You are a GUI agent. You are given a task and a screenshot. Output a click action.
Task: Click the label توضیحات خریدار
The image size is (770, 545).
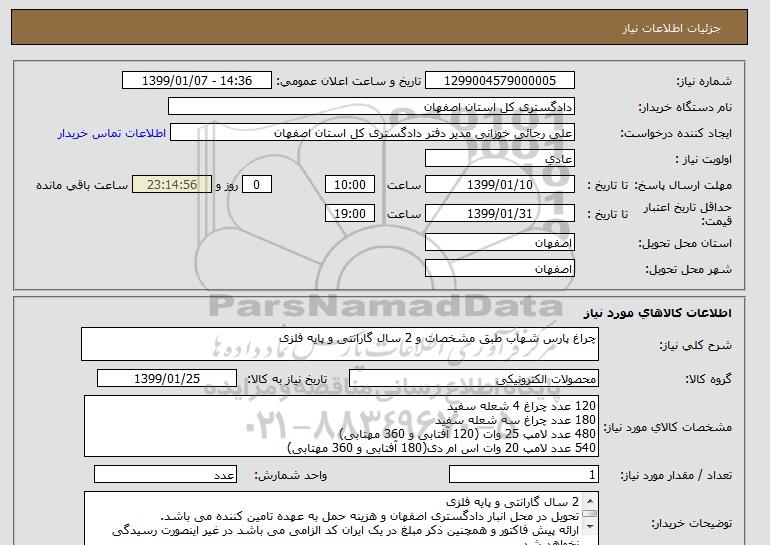click(x=691, y=523)
